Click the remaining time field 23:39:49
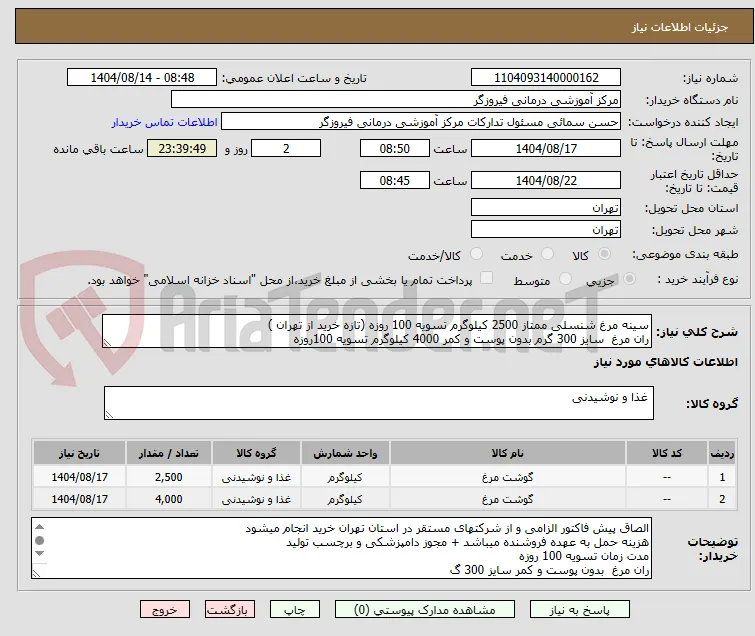 point(182,148)
